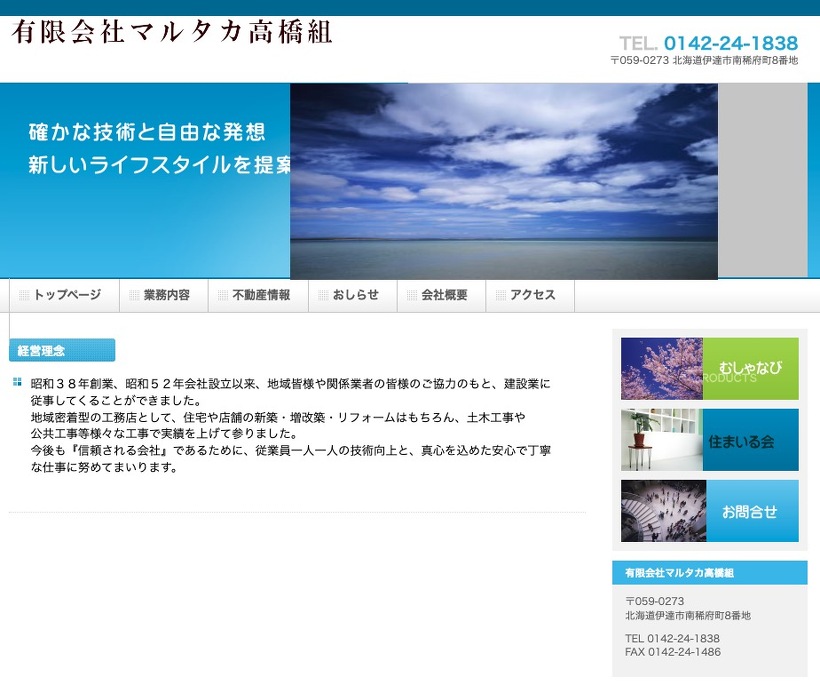The image size is (820, 693).
Task: Click the slogan 確かな技術と自由な発想
Action: pos(146,132)
